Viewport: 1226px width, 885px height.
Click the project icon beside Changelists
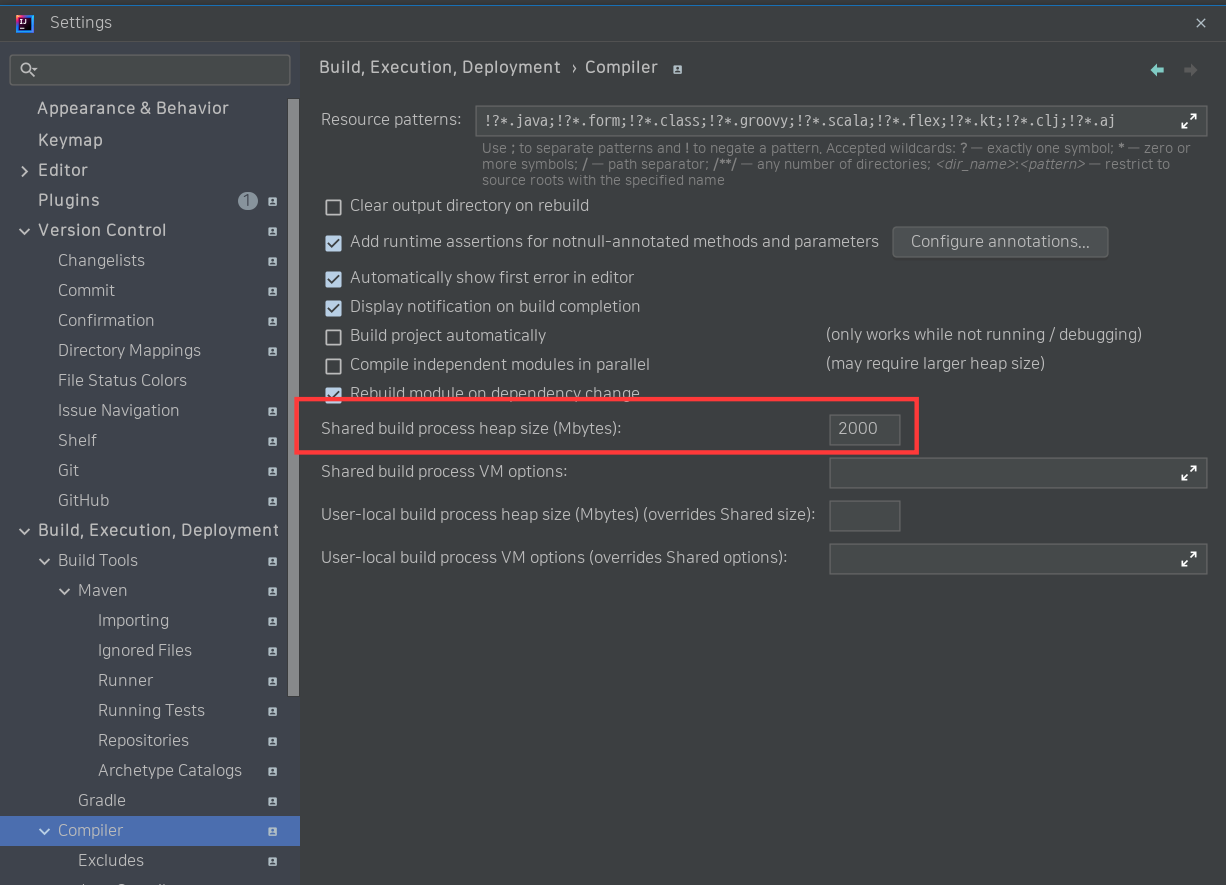(x=273, y=261)
